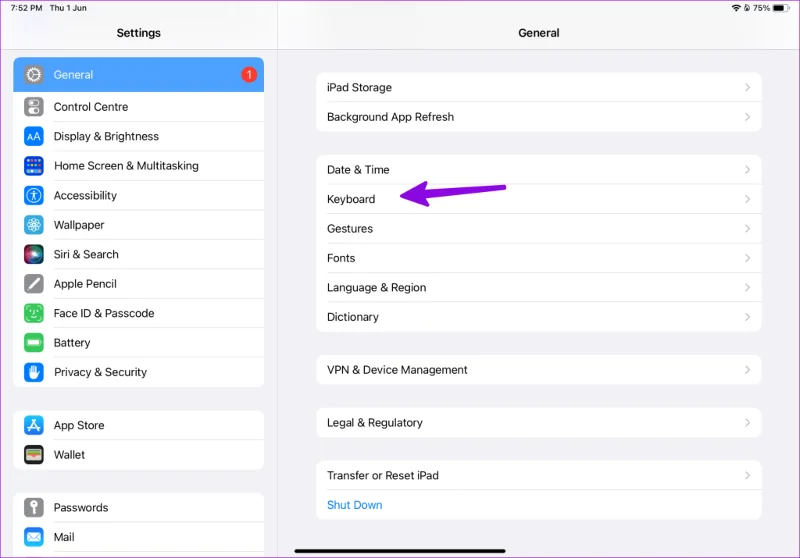Open Wallpaper settings
800x558 pixels.
click(x=139, y=225)
